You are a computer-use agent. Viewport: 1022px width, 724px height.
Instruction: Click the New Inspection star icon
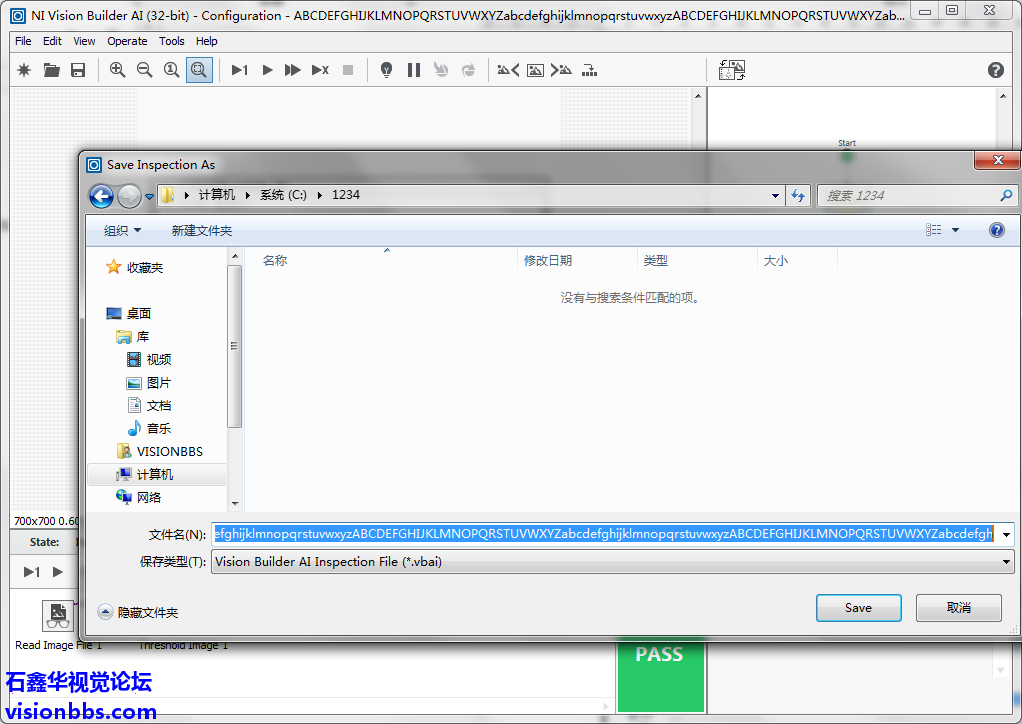(x=24, y=70)
